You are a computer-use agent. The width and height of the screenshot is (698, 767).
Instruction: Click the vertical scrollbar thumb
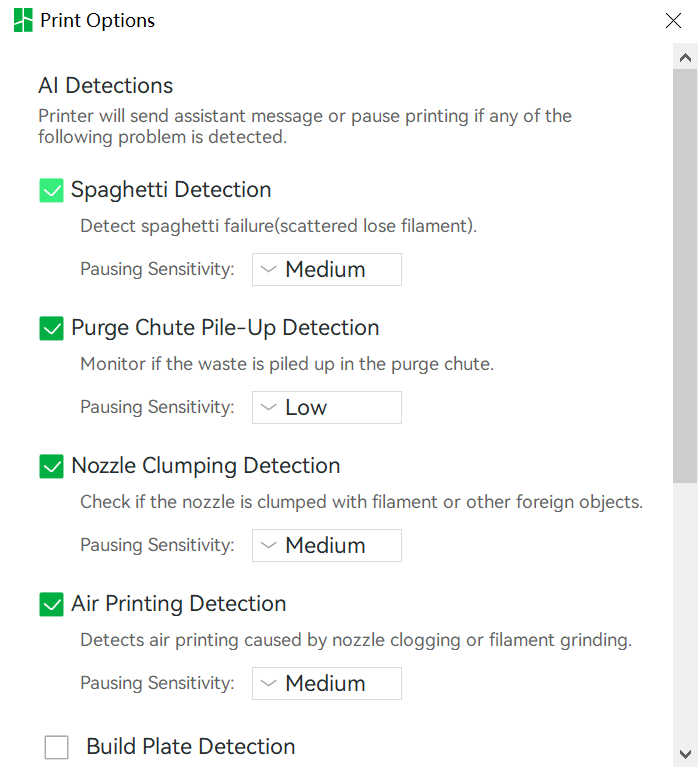point(685,276)
